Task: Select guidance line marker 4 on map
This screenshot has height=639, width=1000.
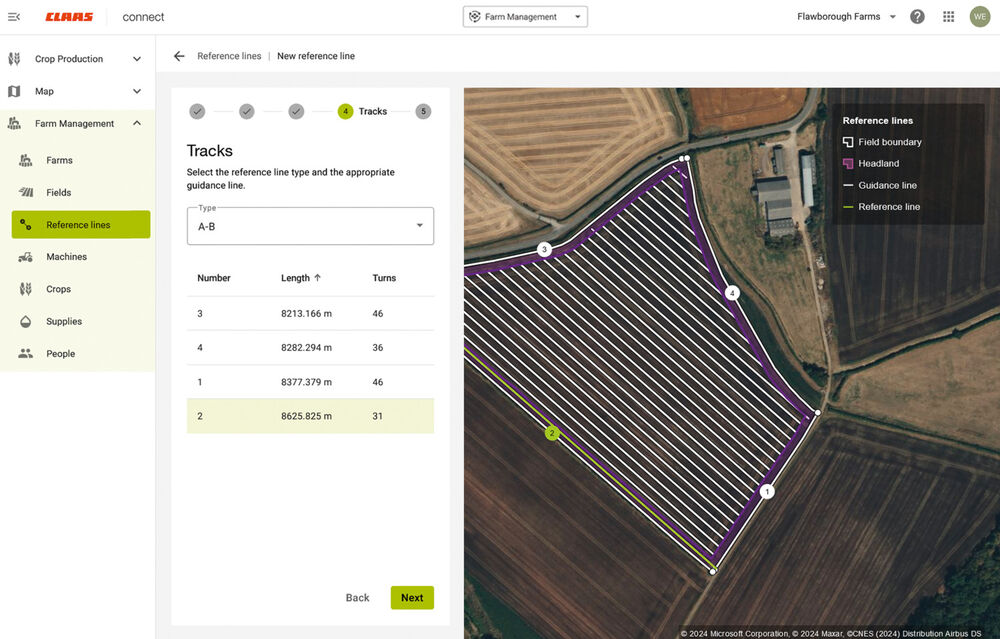Action: [732, 293]
